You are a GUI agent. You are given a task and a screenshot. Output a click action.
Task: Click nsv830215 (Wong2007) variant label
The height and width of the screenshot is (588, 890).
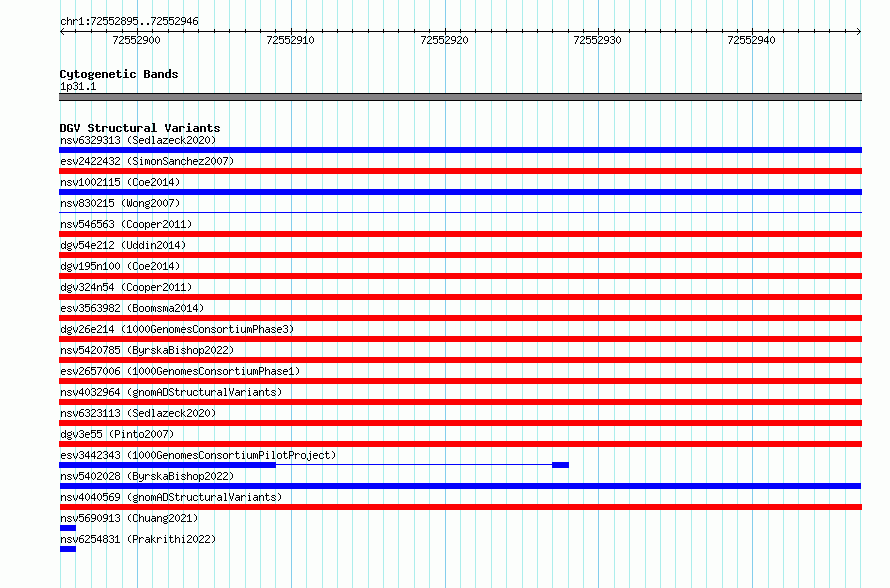(120, 203)
